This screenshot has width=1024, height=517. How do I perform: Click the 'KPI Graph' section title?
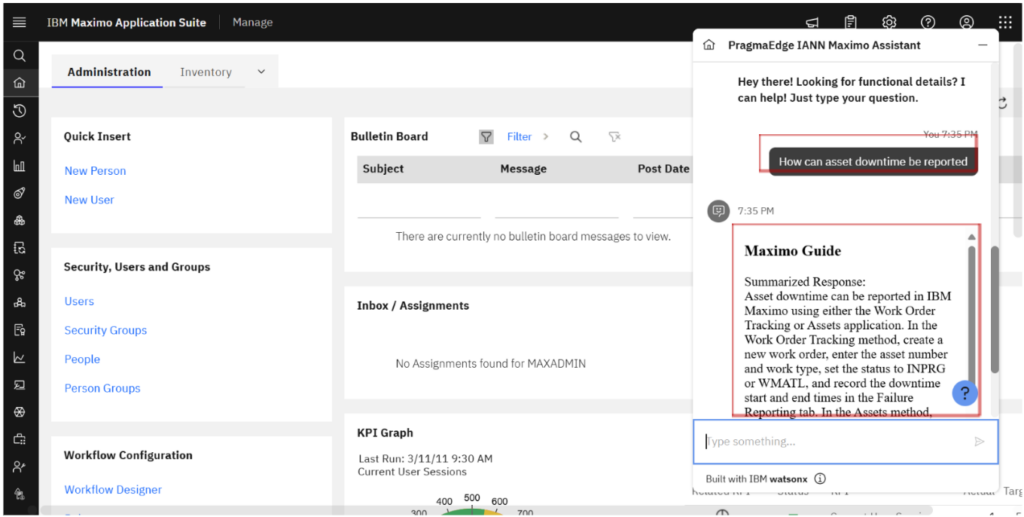[385, 433]
